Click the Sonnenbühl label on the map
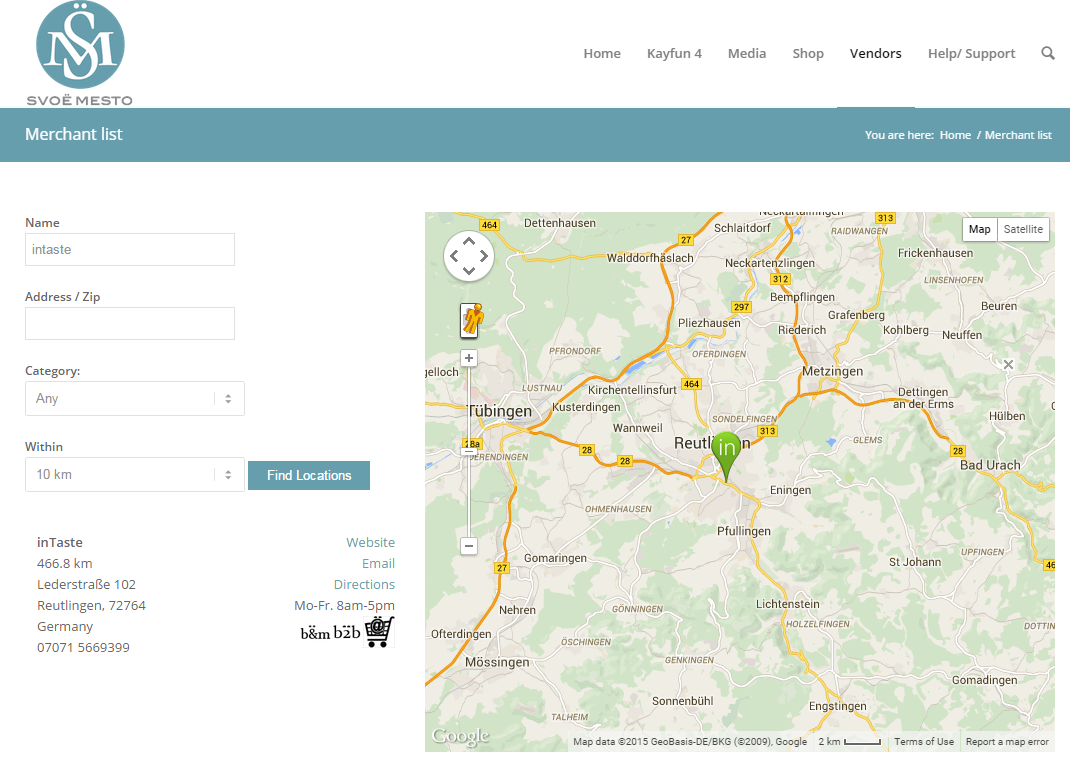1070x761 pixels. [x=682, y=701]
